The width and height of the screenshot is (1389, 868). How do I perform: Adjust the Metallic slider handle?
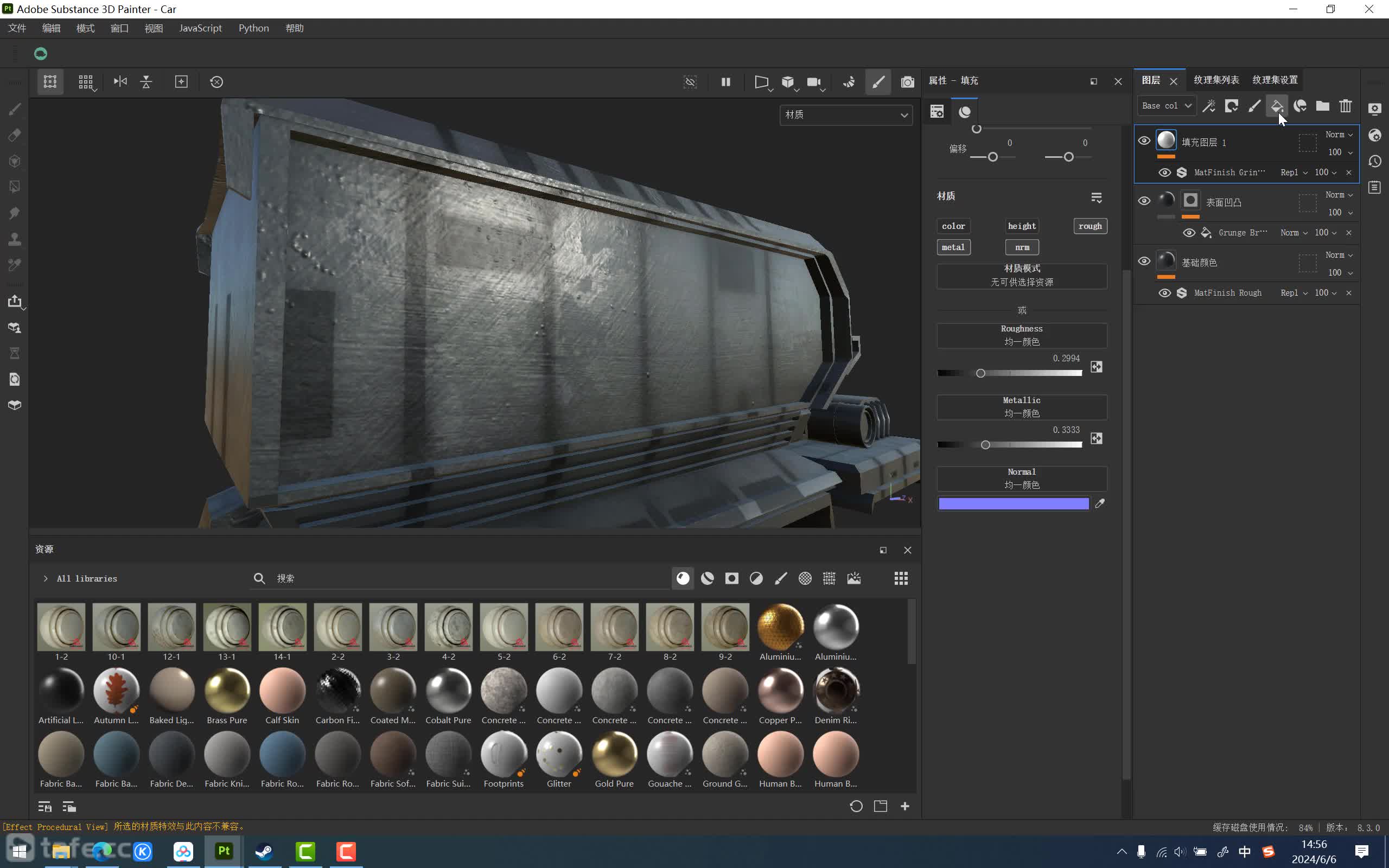coord(985,445)
